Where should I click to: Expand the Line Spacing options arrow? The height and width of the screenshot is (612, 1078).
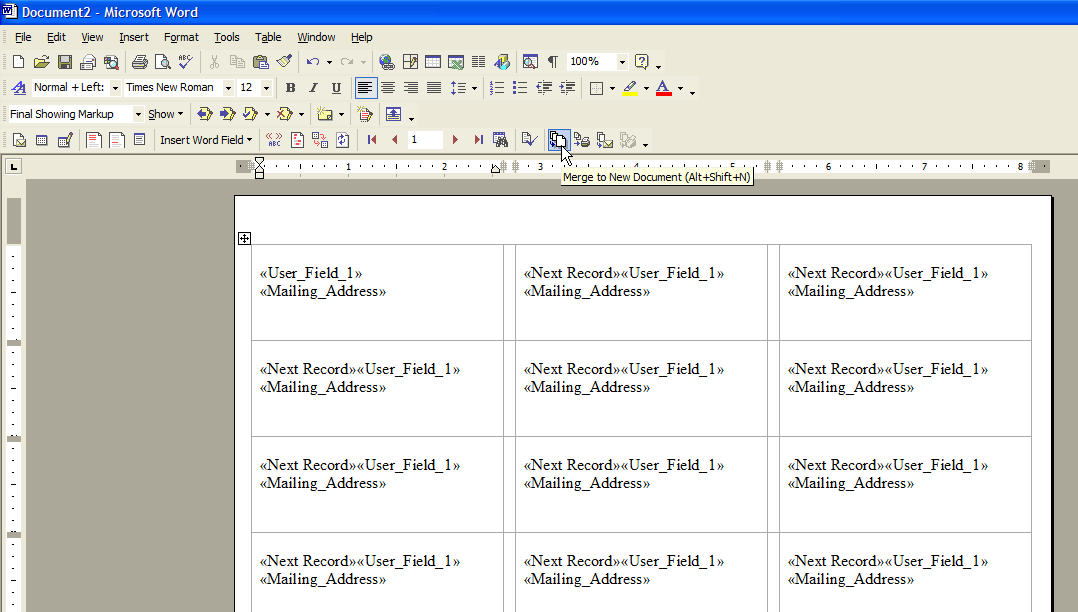coord(474,88)
